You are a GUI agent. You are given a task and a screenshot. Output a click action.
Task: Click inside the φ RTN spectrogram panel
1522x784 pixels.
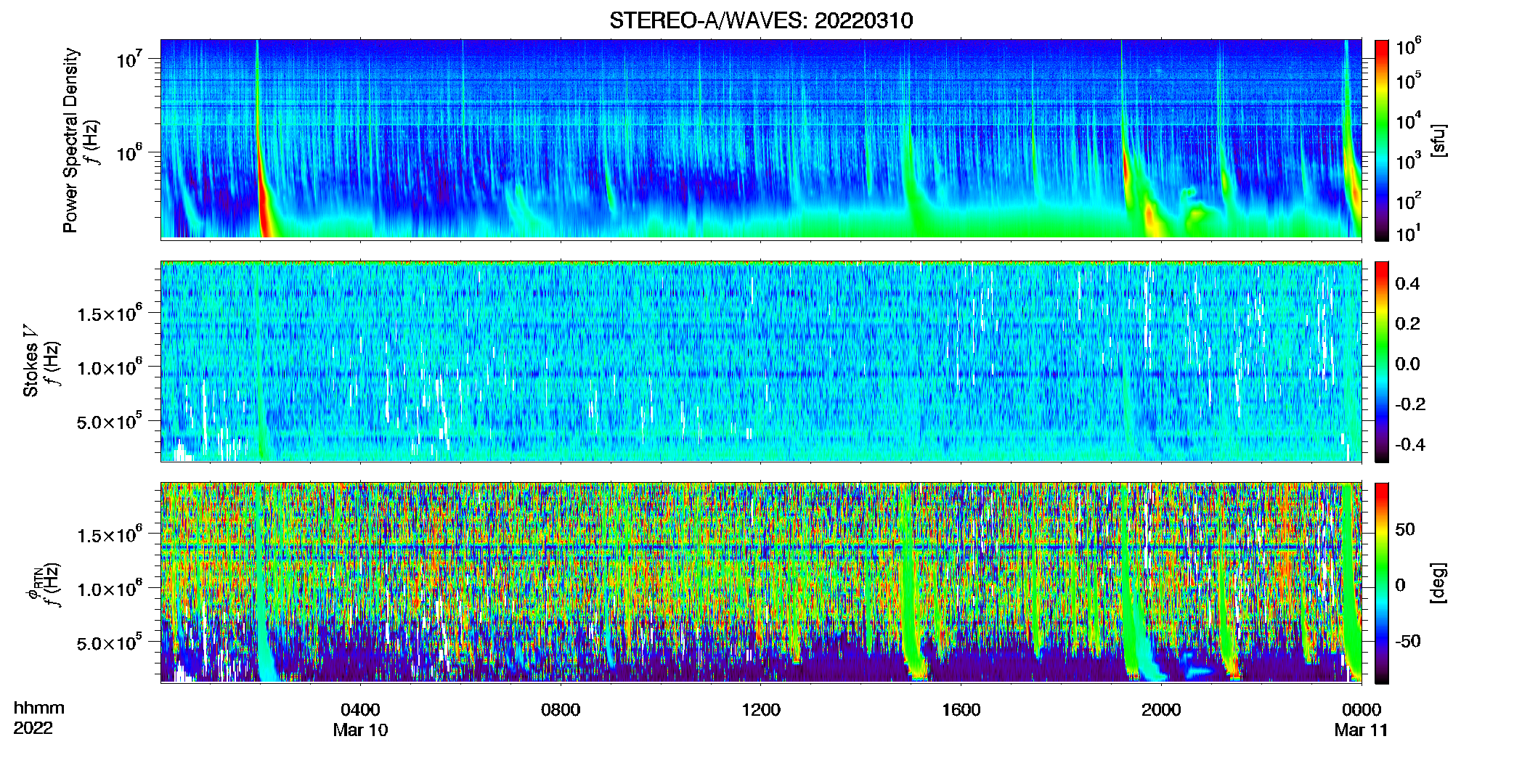click(761, 582)
